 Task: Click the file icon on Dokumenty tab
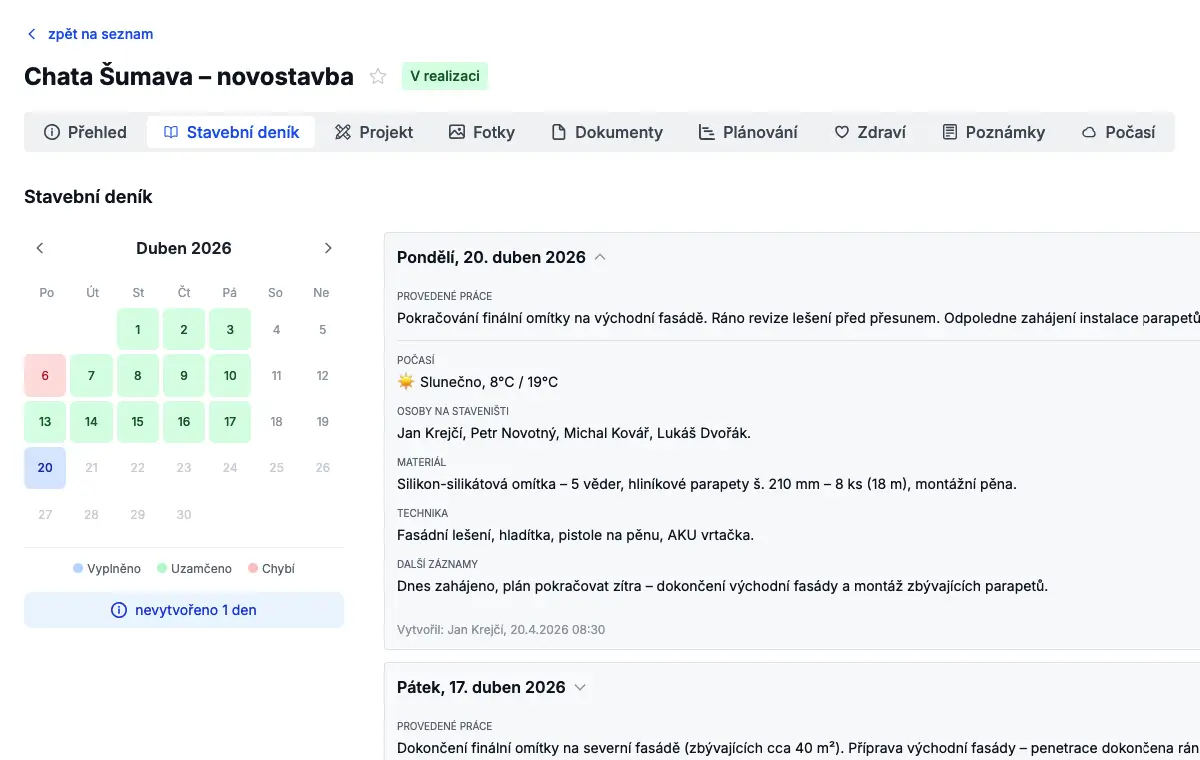pos(559,132)
